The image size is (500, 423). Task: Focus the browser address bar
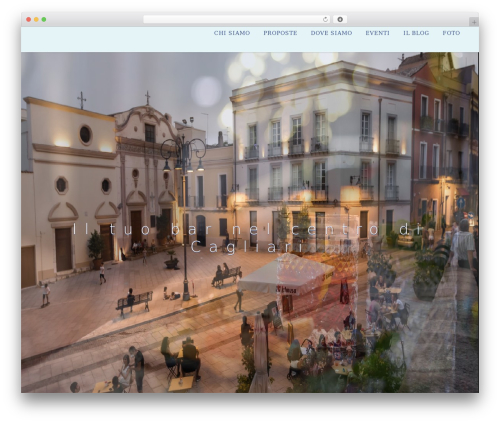(236, 19)
